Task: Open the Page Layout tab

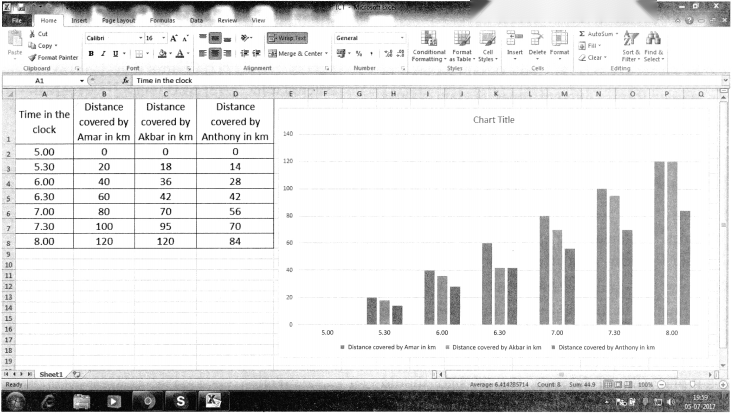Action: (119, 21)
